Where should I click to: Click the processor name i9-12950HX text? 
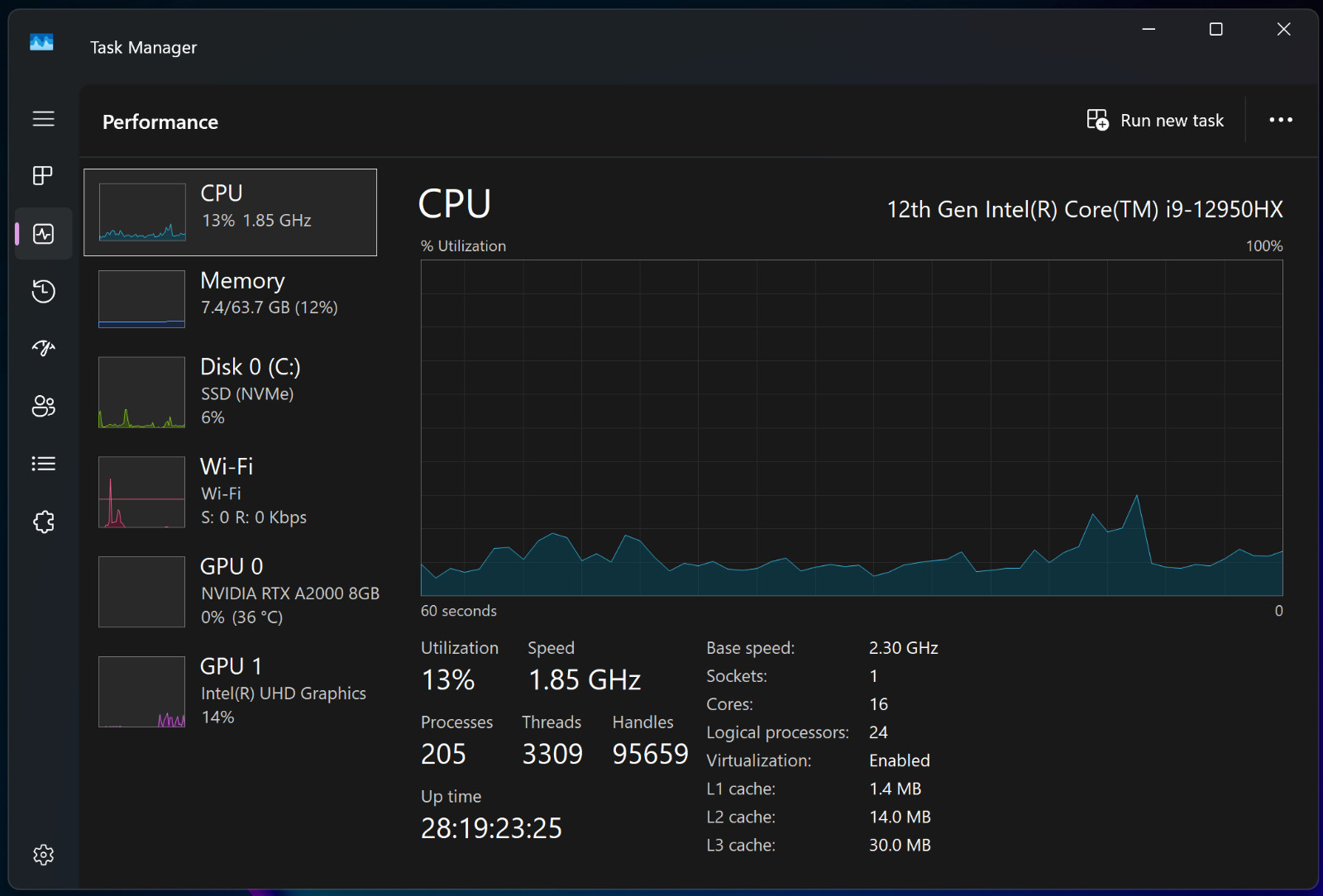tap(1085, 210)
